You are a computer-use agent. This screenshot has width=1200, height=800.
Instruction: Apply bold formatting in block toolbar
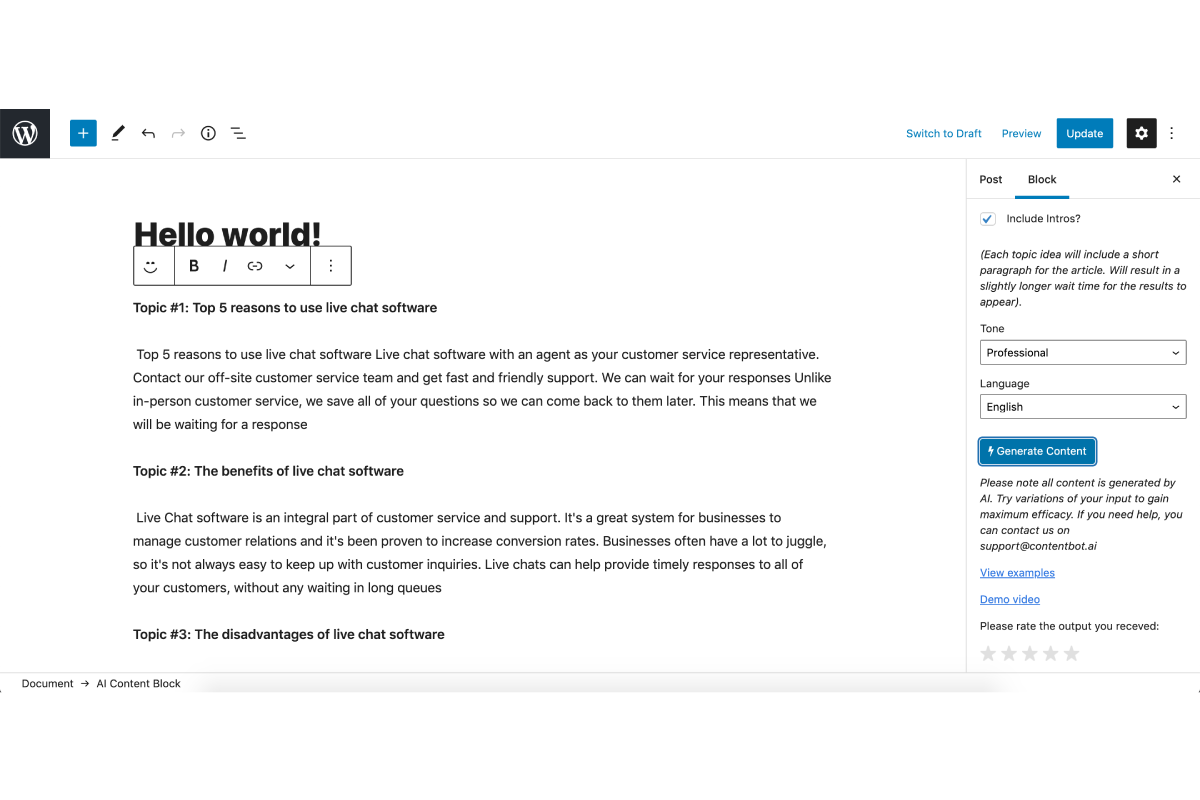point(194,266)
